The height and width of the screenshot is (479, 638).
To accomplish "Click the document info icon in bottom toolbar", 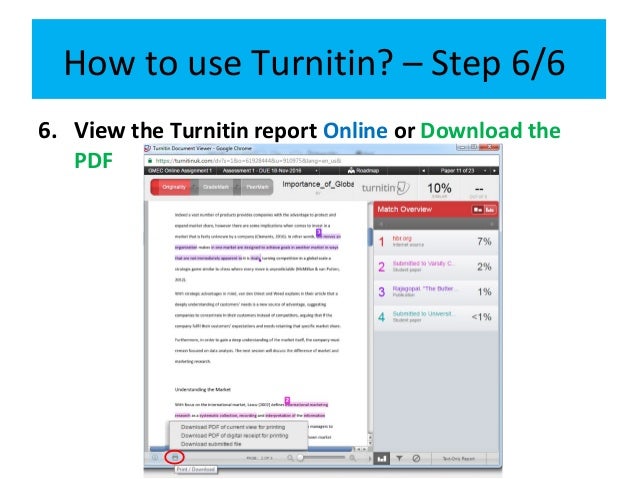I will (155, 458).
